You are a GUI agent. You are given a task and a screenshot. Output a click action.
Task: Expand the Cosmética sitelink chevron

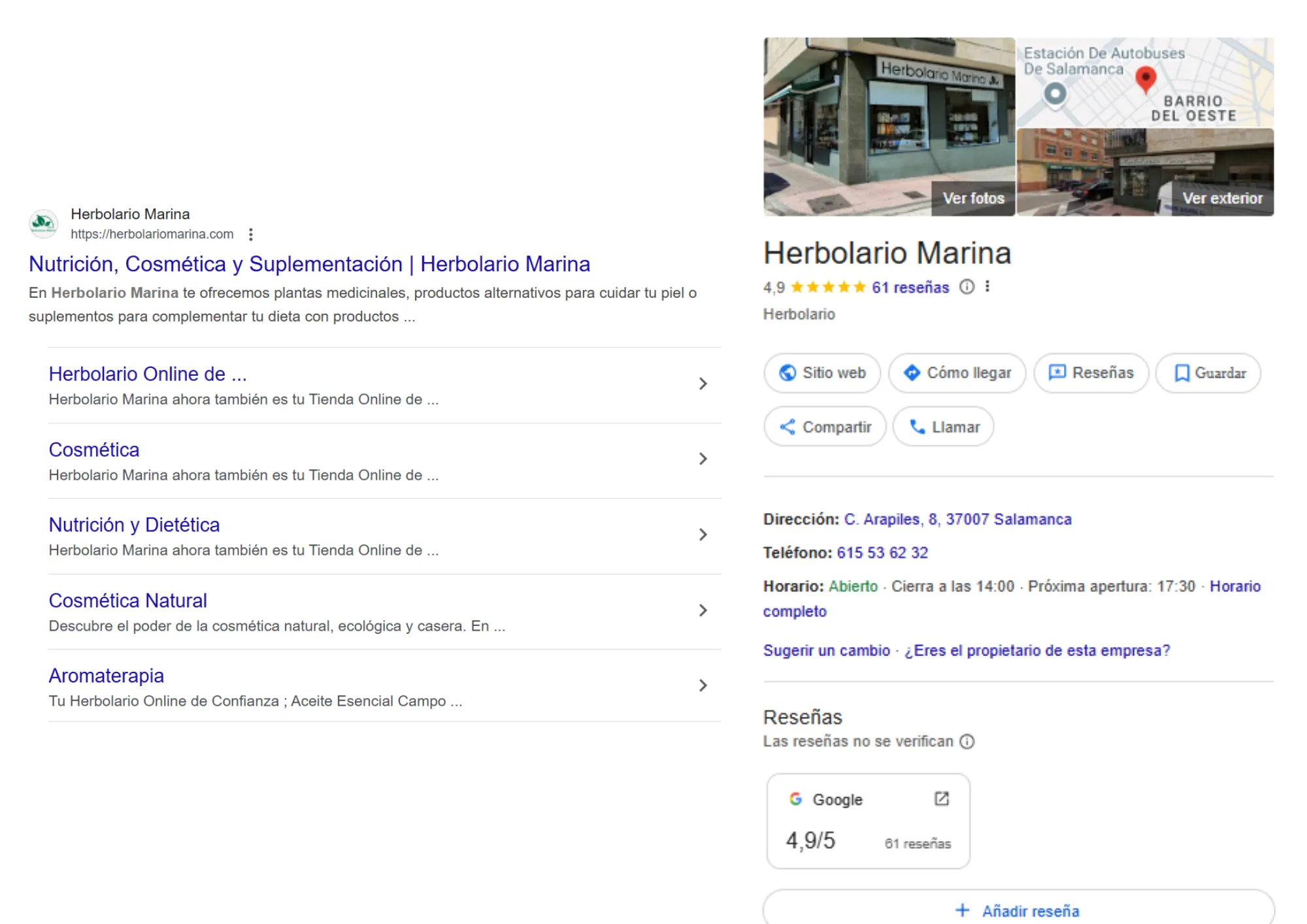click(703, 459)
